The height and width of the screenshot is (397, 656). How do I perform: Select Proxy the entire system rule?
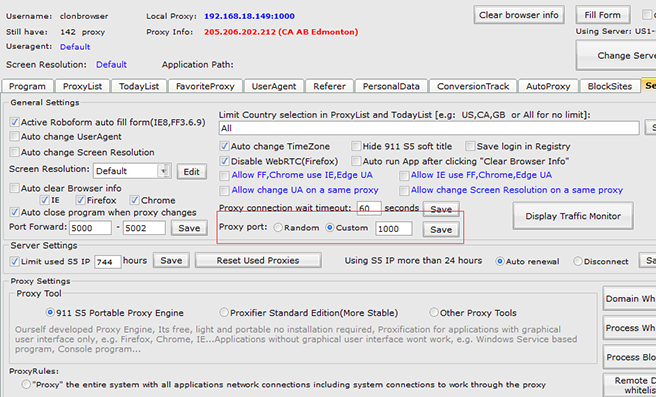(26, 384)
